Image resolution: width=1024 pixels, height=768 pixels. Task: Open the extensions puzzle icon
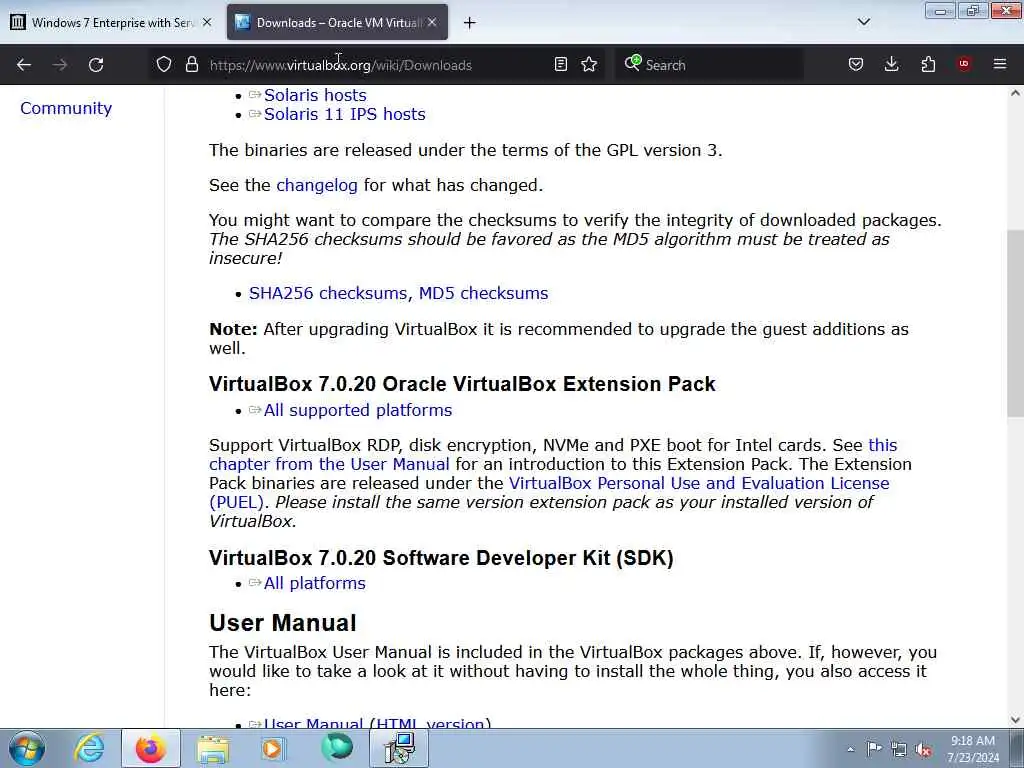click(928, 65)
